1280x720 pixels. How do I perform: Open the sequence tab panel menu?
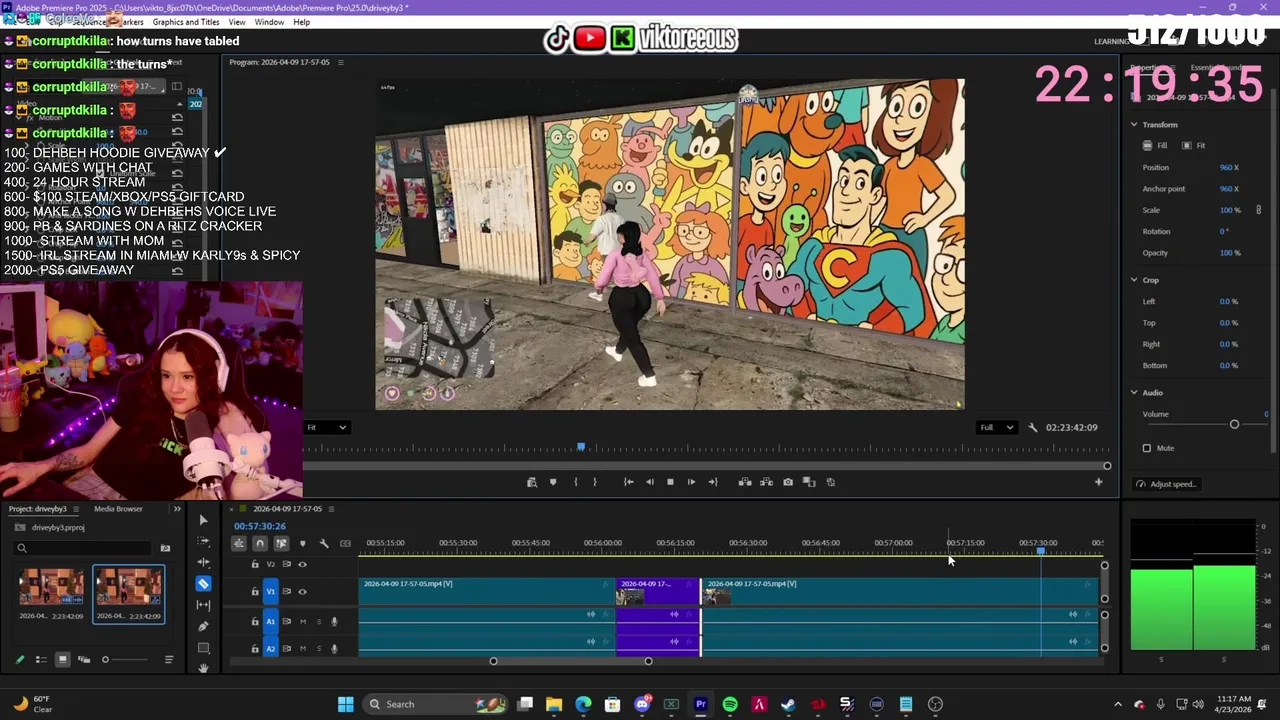[x=331, y=509]
